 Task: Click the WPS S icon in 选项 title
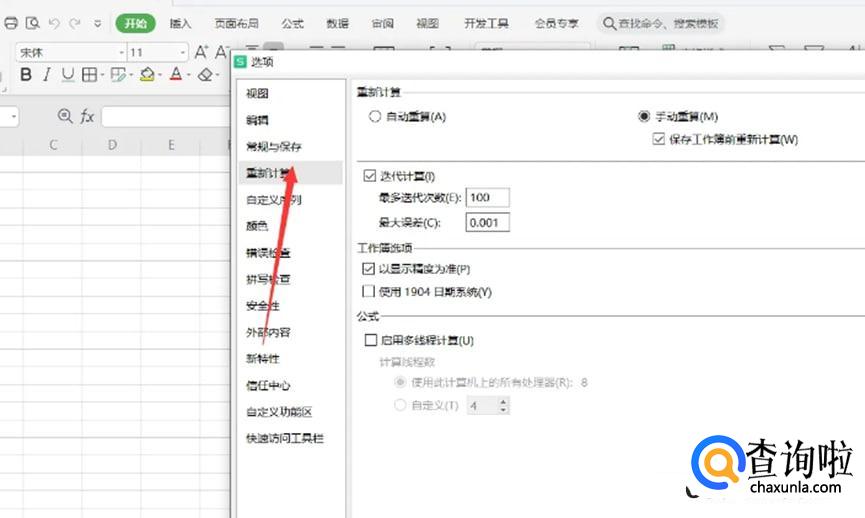241,62
